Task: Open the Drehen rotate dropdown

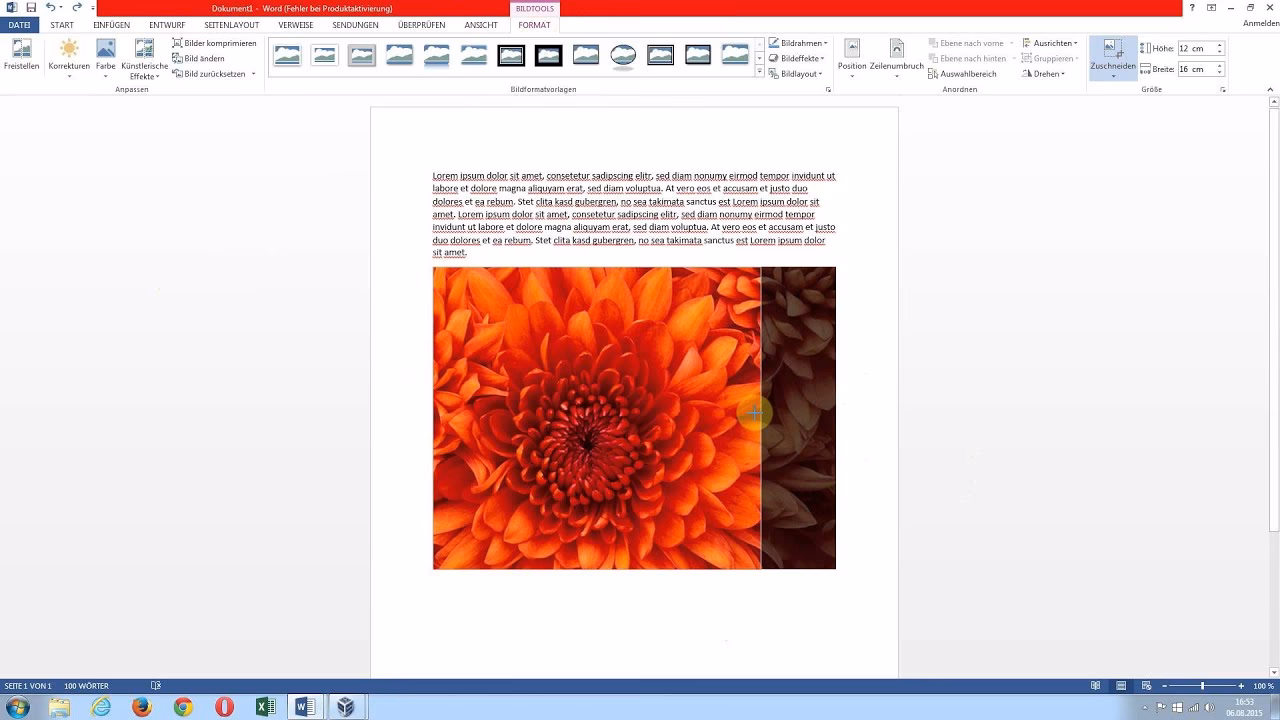Action: pyautogui.click(x=1043, y=74)
